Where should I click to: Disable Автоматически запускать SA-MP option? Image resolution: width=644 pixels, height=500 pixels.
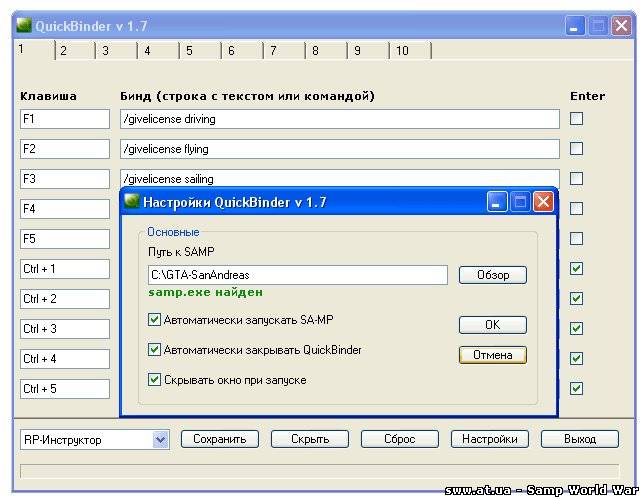(x=154, y=320)
